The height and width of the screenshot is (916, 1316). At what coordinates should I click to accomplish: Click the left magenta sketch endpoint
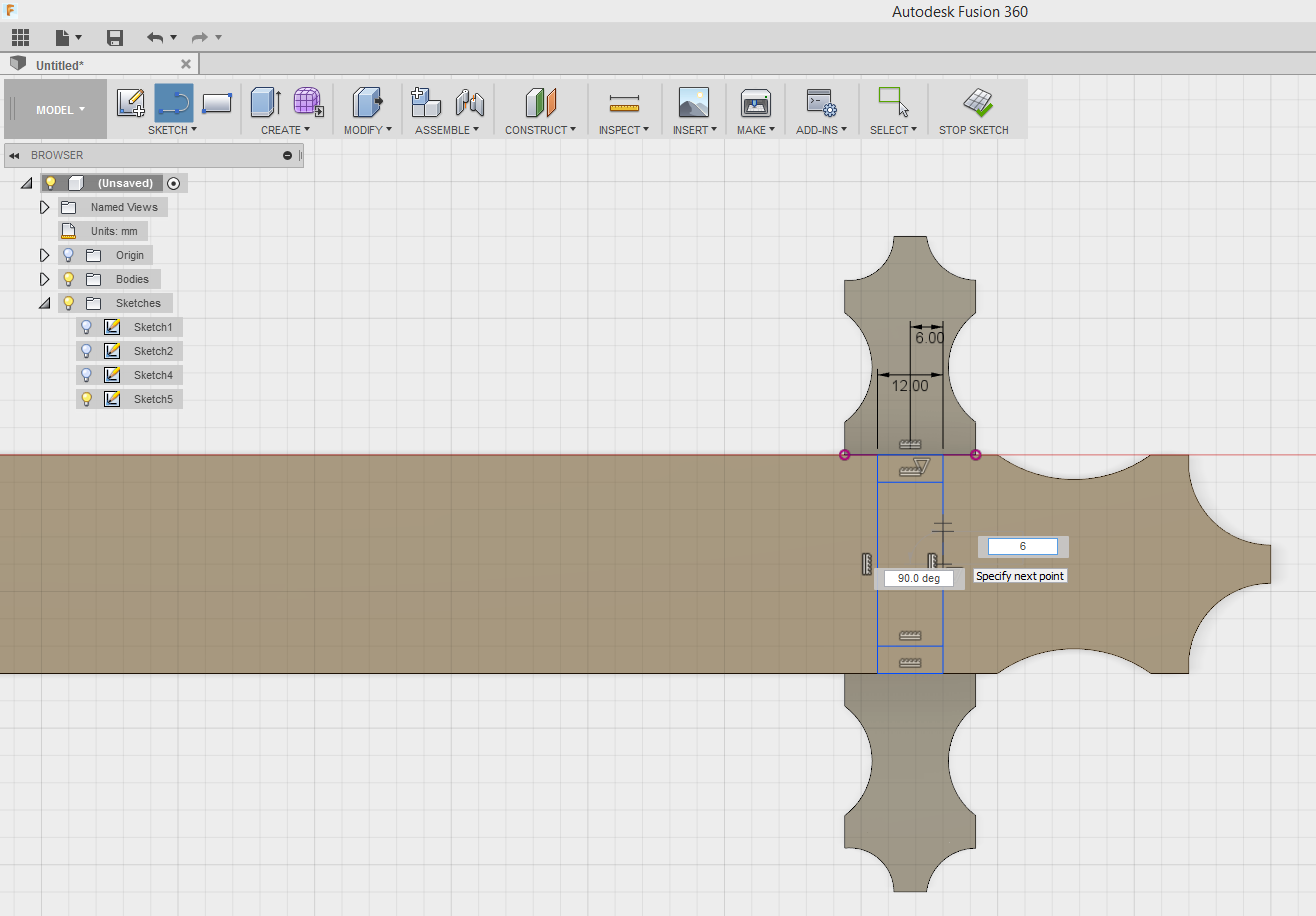tap(844, 455)
